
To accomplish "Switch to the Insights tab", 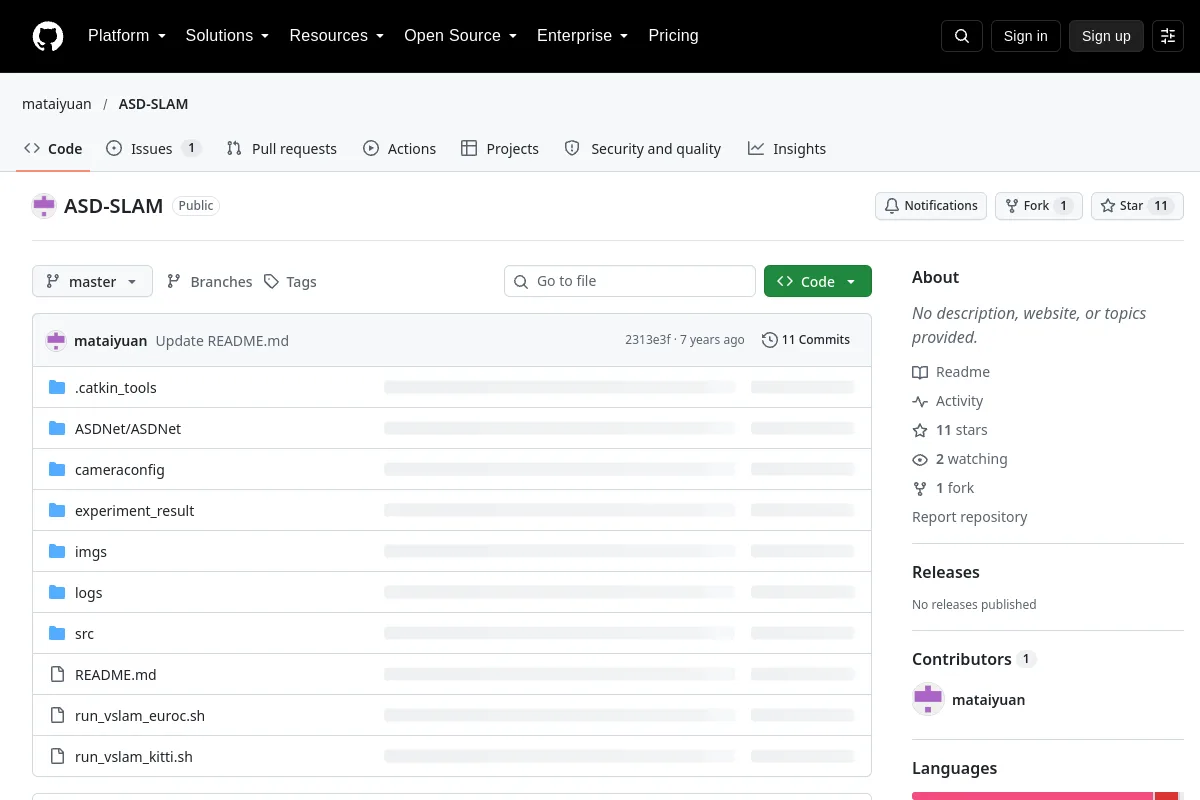I will 787,149.
